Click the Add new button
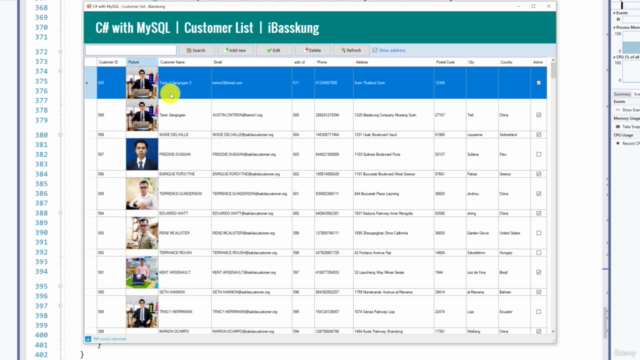640x360 pixels. coord(235,50)
